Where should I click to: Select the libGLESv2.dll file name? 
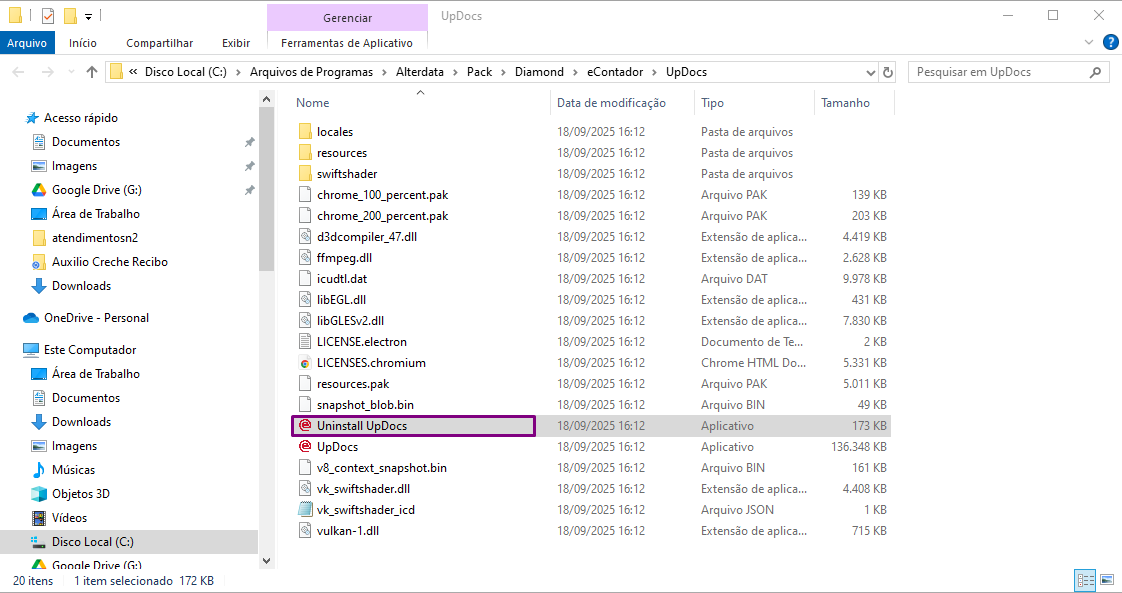pos(351,321)
